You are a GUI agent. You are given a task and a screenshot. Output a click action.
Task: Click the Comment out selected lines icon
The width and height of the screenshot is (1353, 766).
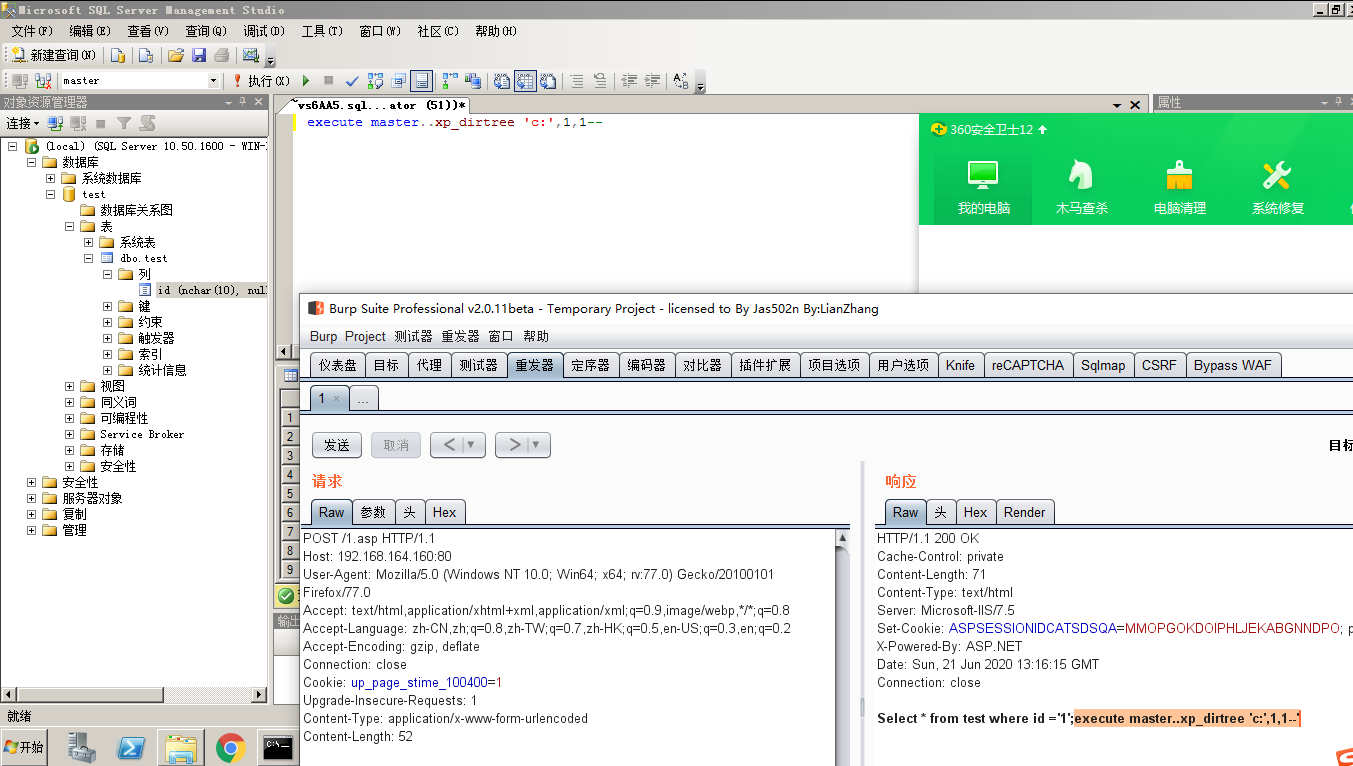tap(577, 80)
